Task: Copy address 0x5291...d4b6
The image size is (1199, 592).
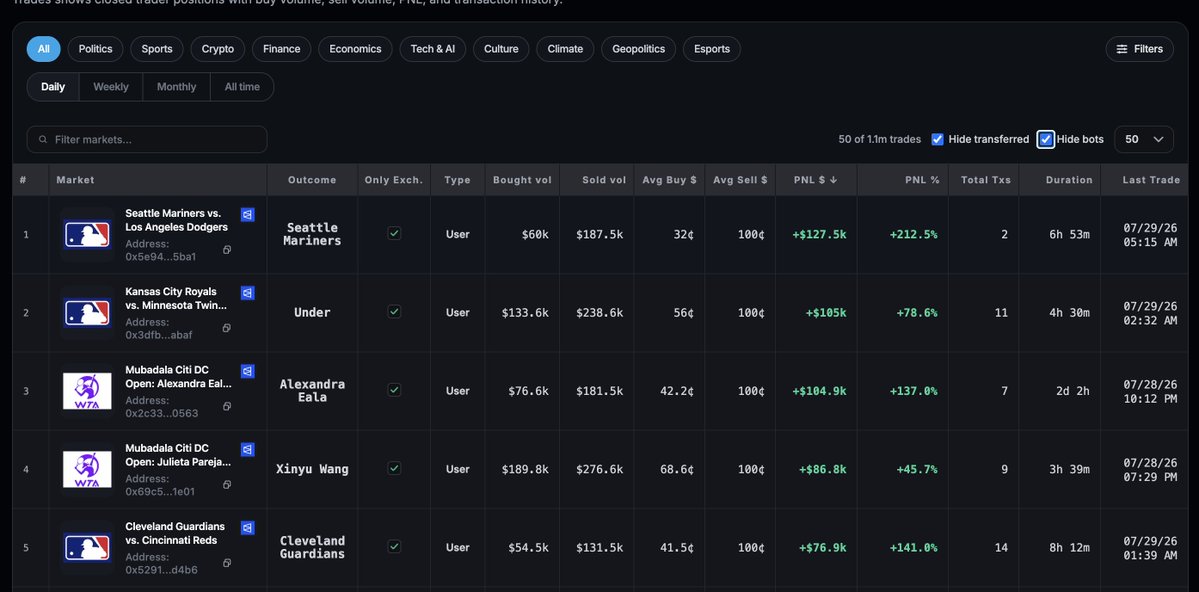Action: pyautogui.click(x=227, y=563)
